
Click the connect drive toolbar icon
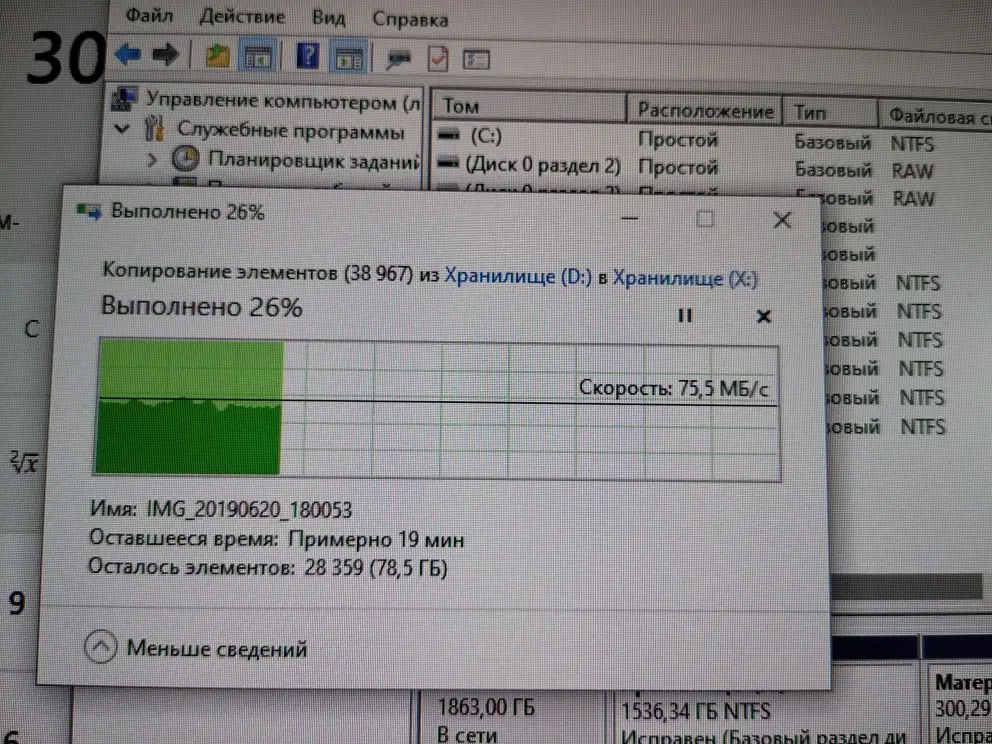399,60
